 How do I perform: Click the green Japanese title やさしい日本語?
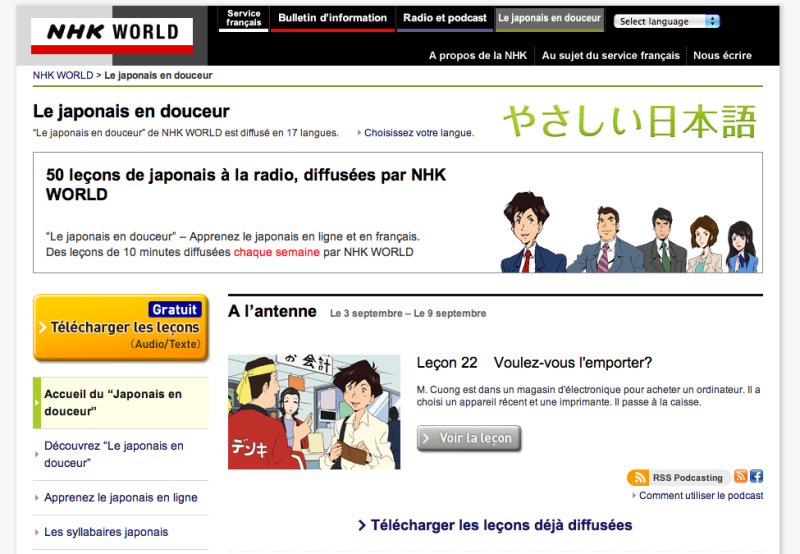(x=629, y=121)
